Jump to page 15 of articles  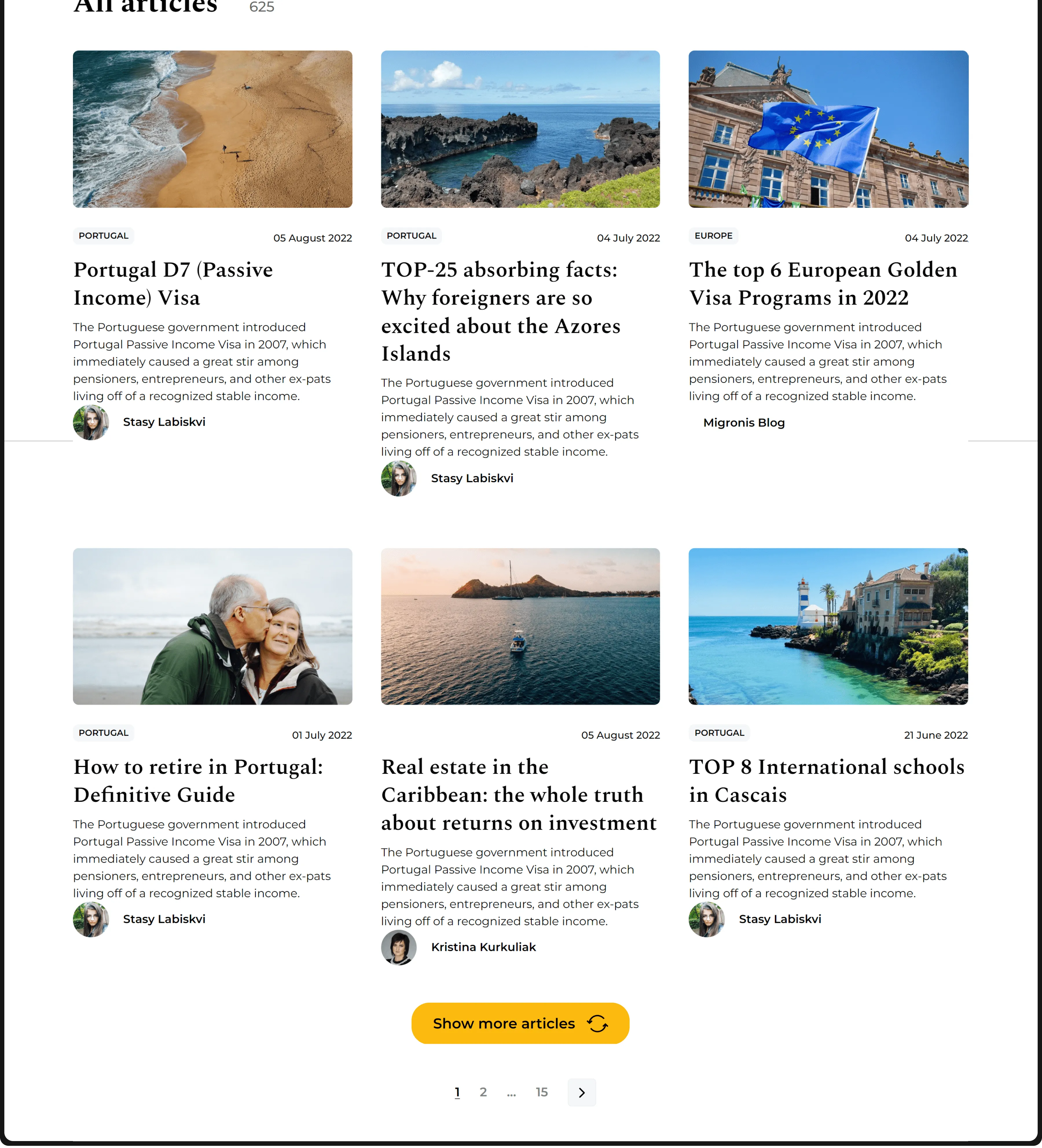542,1092
